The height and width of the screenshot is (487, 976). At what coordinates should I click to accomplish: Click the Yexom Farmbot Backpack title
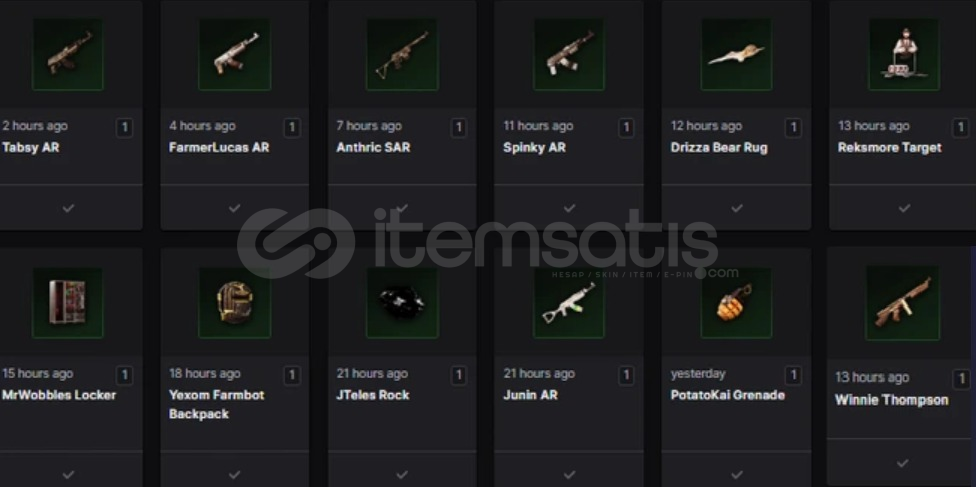pyautogui.click(x=217, y=404)
